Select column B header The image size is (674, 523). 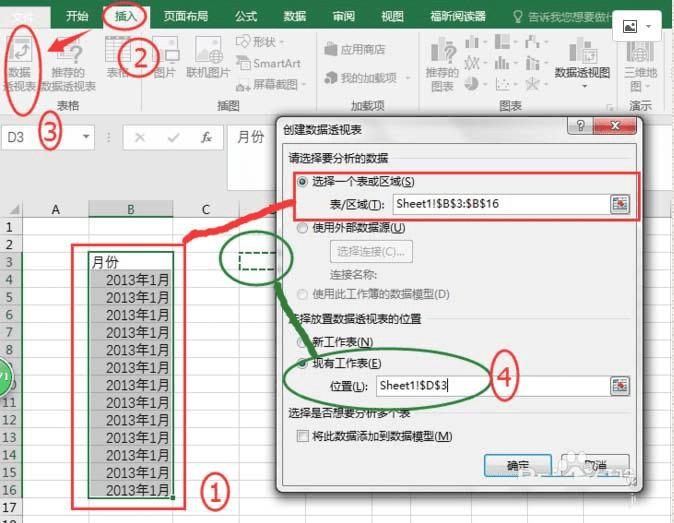131,209
